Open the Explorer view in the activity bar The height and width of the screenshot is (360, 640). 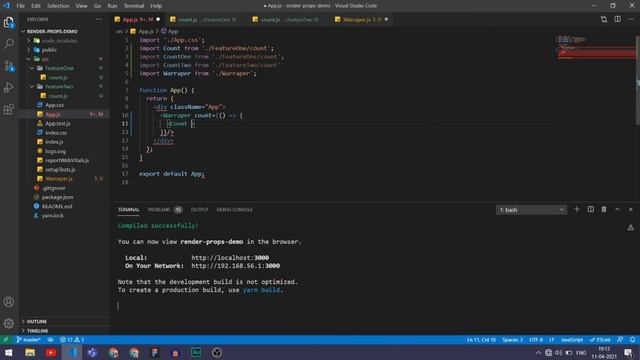9,22
